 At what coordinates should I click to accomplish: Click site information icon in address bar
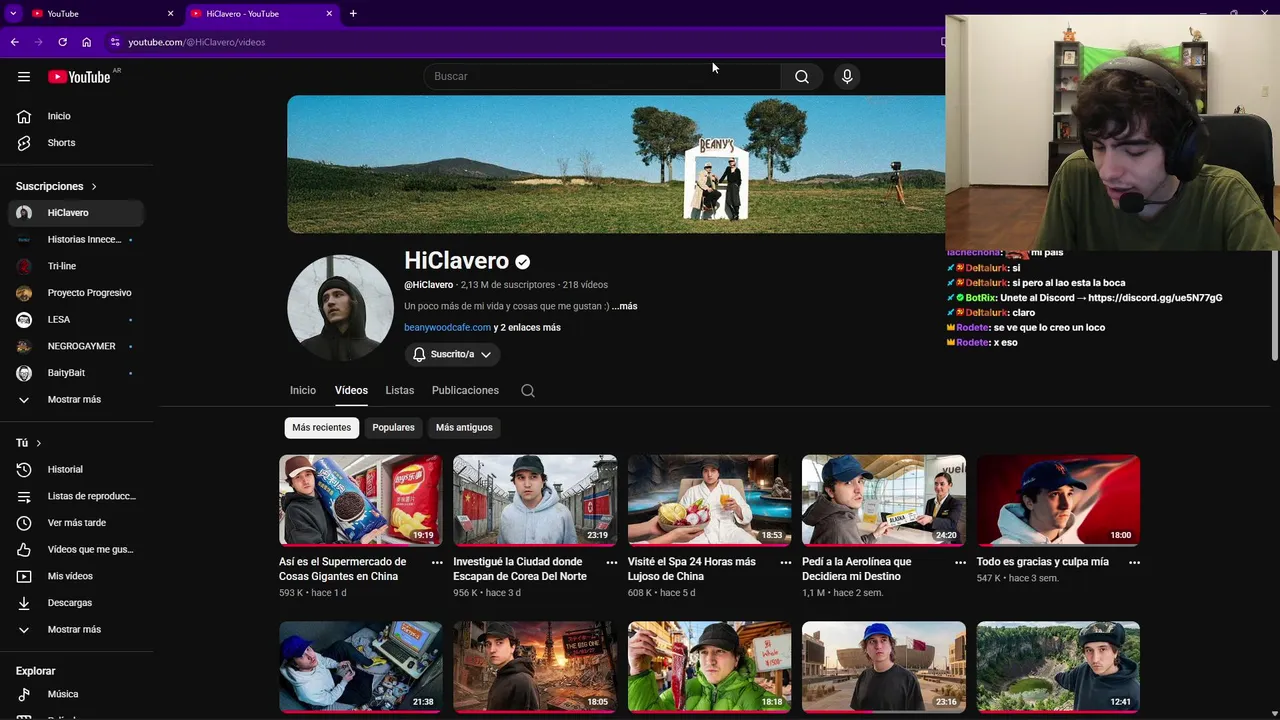115,42
